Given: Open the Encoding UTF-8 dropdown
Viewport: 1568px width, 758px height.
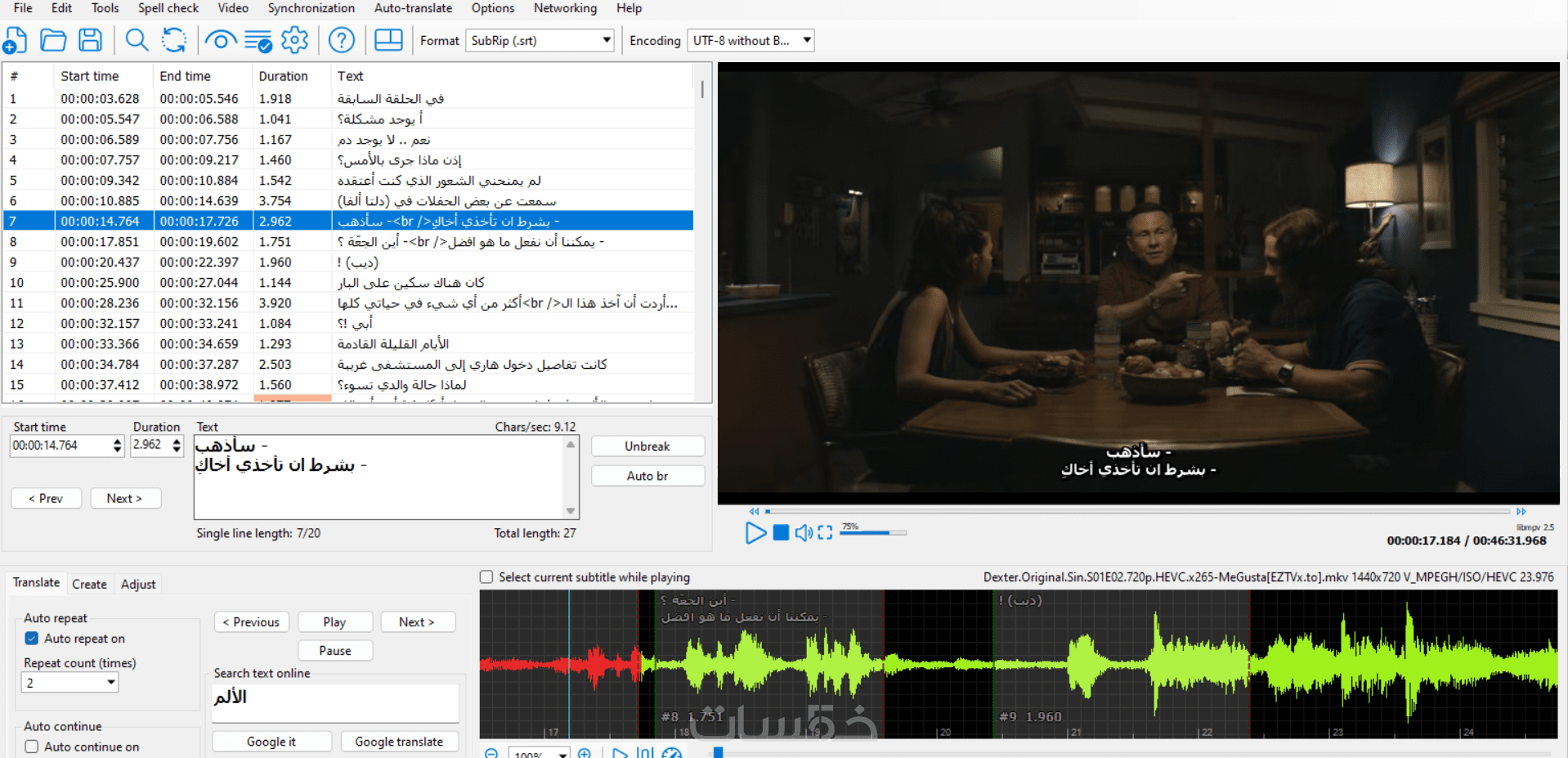Looking at the screenshot, I should pos(750,40).
